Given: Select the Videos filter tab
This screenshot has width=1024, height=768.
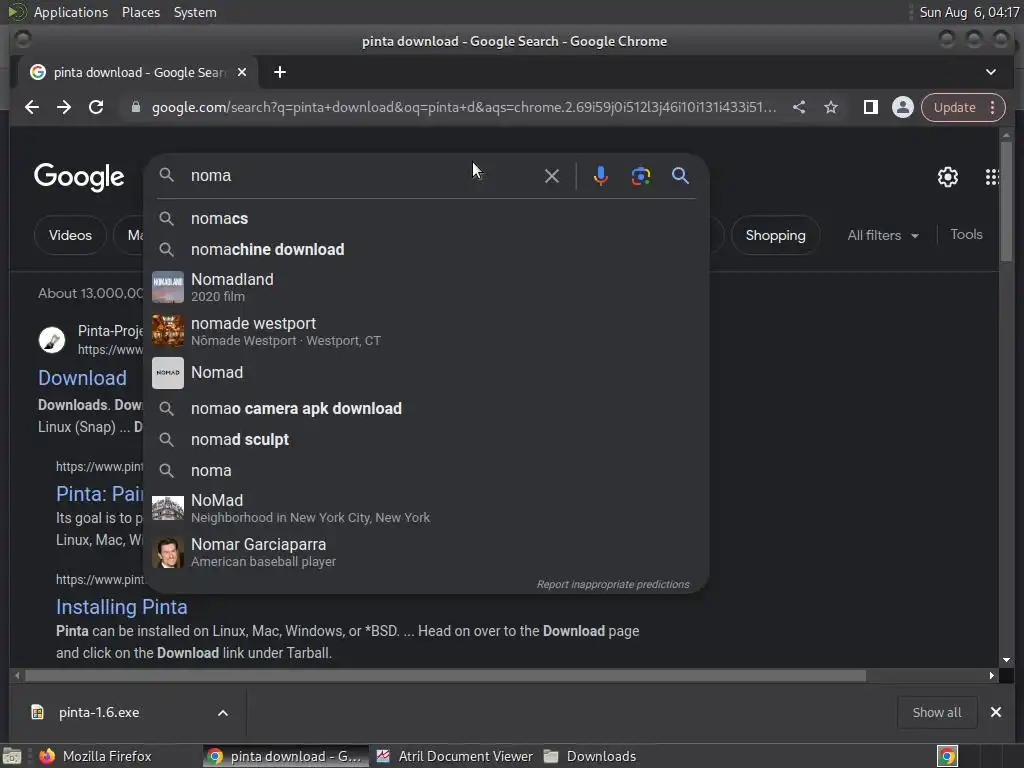Looking at the screenshot, I should pyautogui.click(x=70, y=235).
